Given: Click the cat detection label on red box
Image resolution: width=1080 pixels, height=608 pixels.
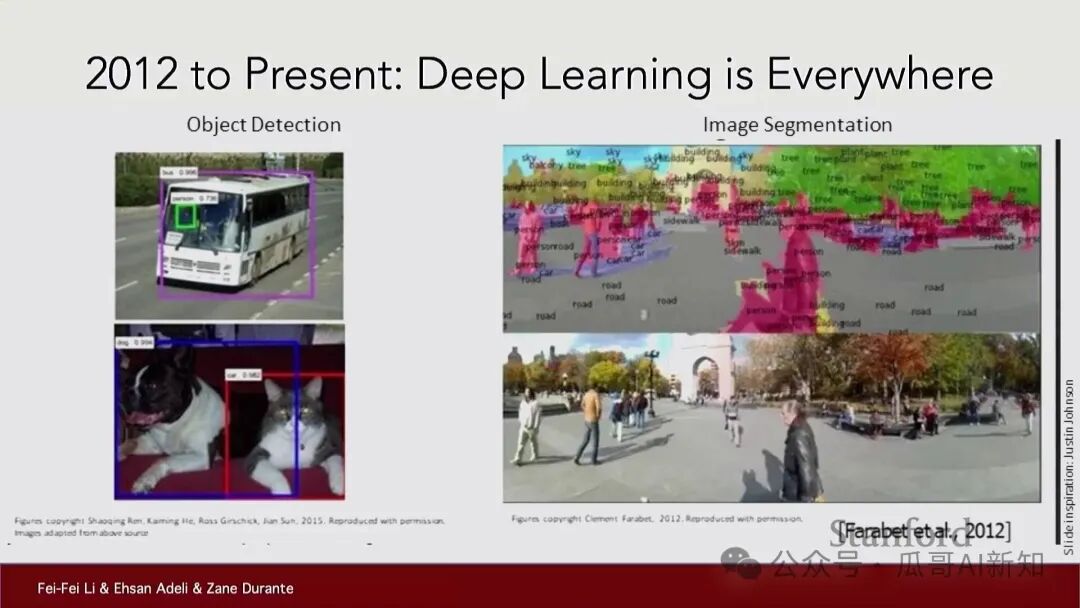Looking at the screenshot, I should tap(243, 375).
